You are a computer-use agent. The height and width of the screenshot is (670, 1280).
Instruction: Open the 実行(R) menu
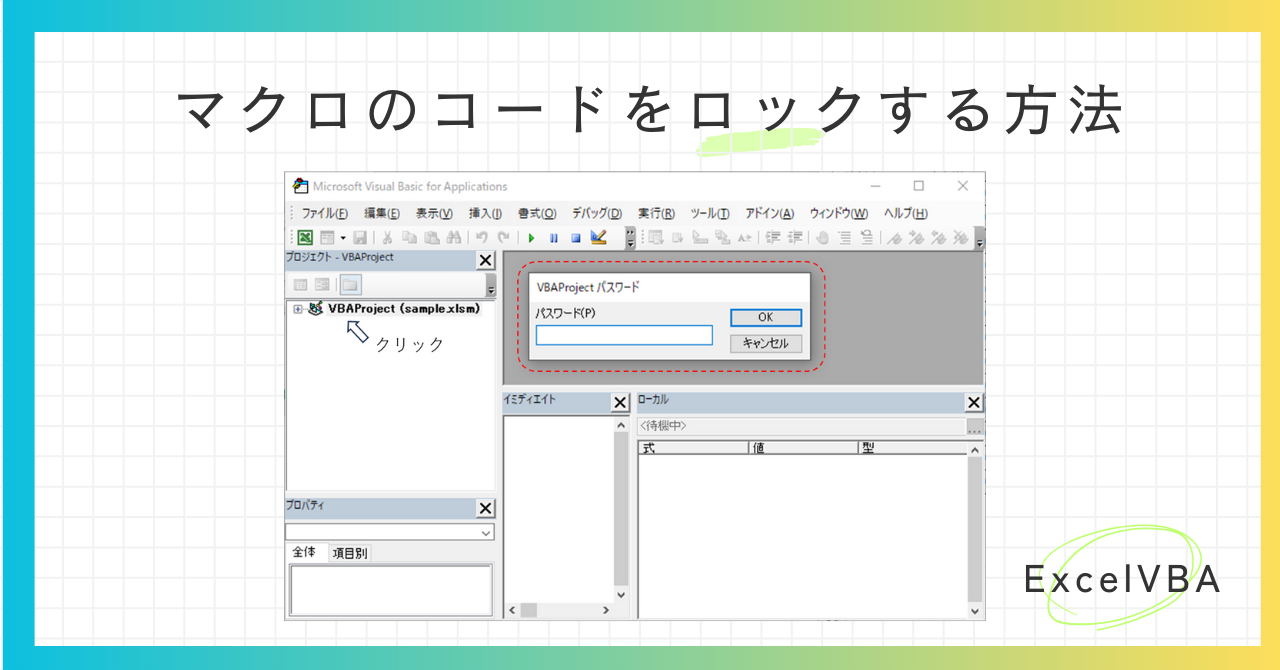656,213
